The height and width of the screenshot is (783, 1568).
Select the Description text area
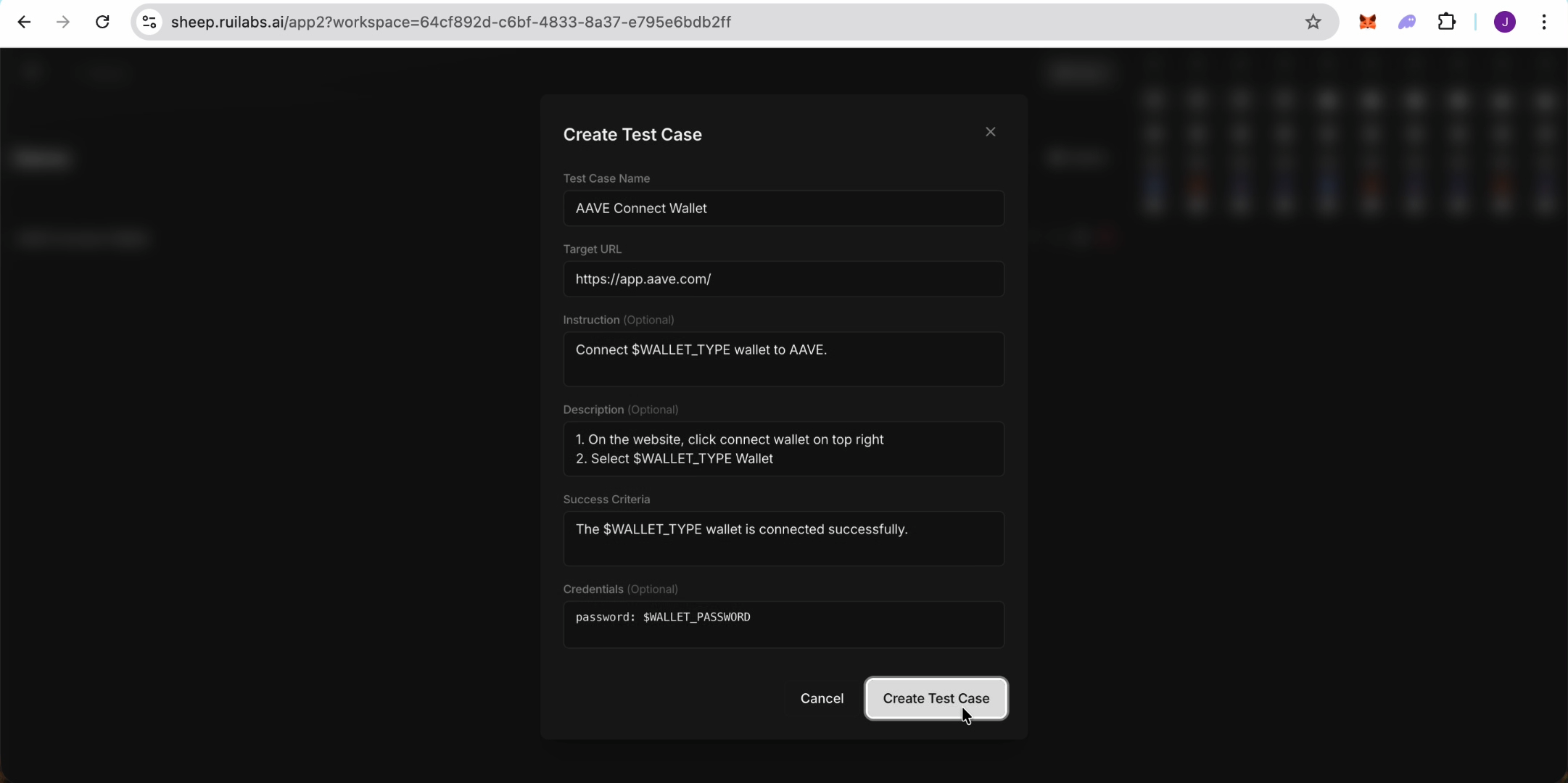[x=783, y=449]
